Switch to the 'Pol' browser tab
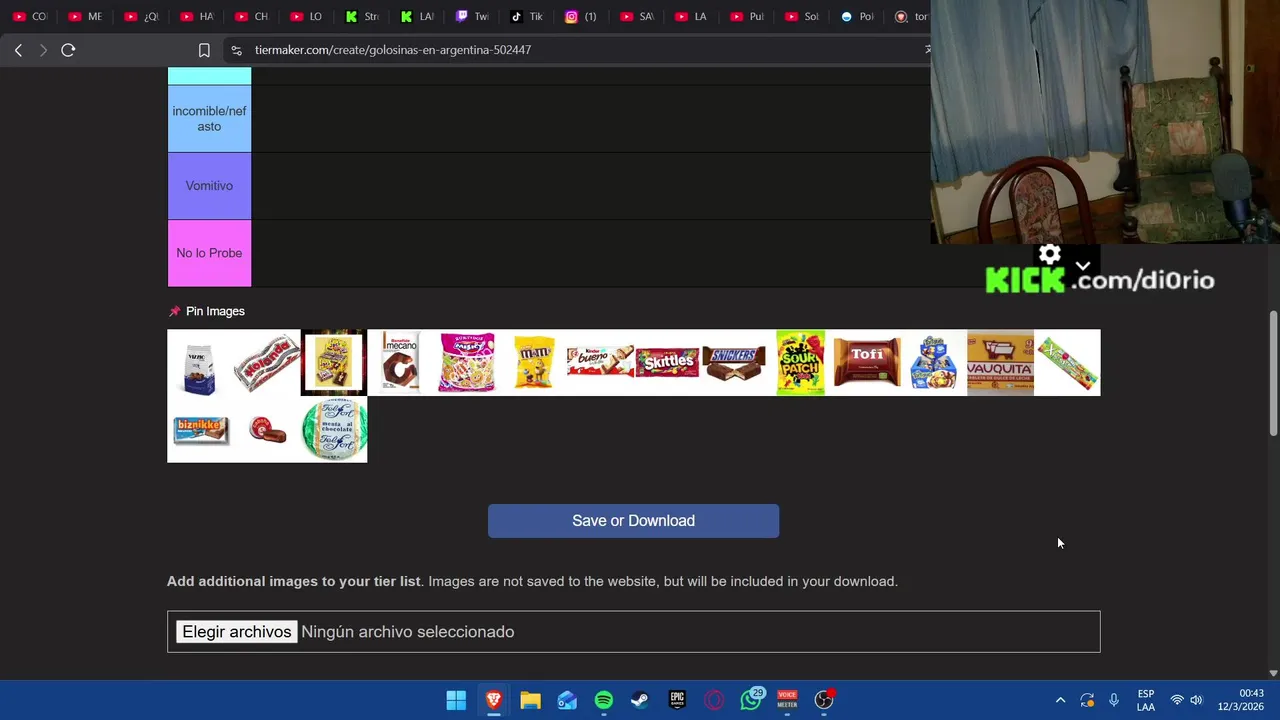1280x720 pixels. click(x=857, y=16)
